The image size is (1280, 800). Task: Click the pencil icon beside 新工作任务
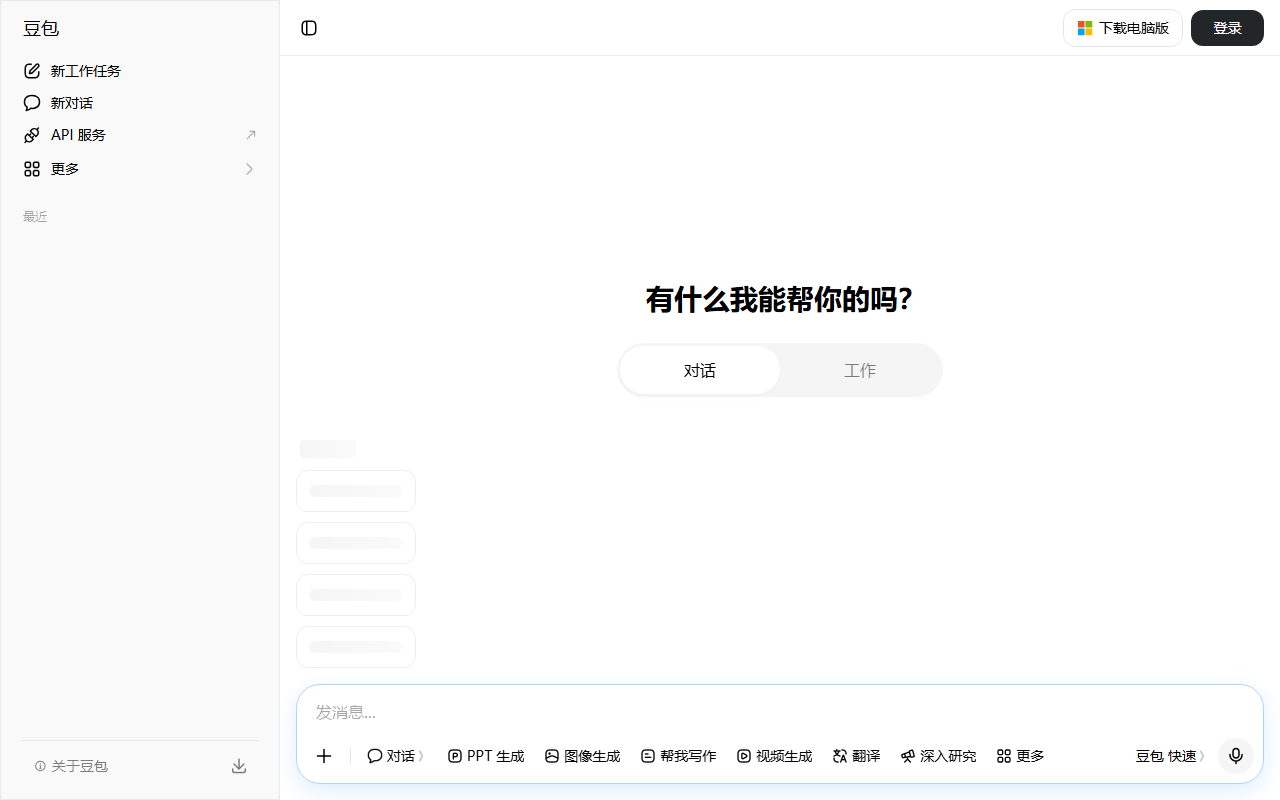tap(32, 71)
